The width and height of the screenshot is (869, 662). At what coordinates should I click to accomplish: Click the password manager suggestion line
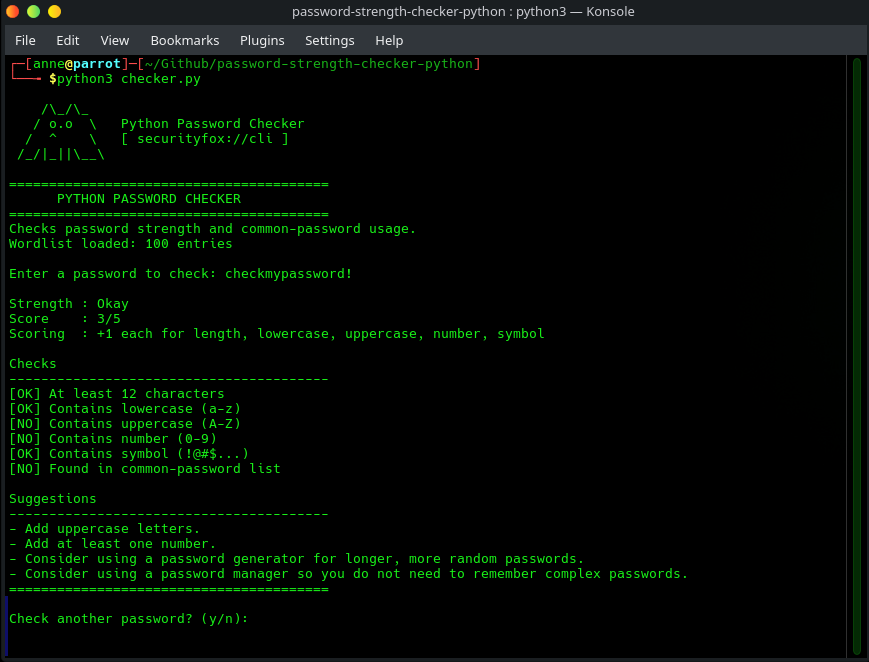349,573
